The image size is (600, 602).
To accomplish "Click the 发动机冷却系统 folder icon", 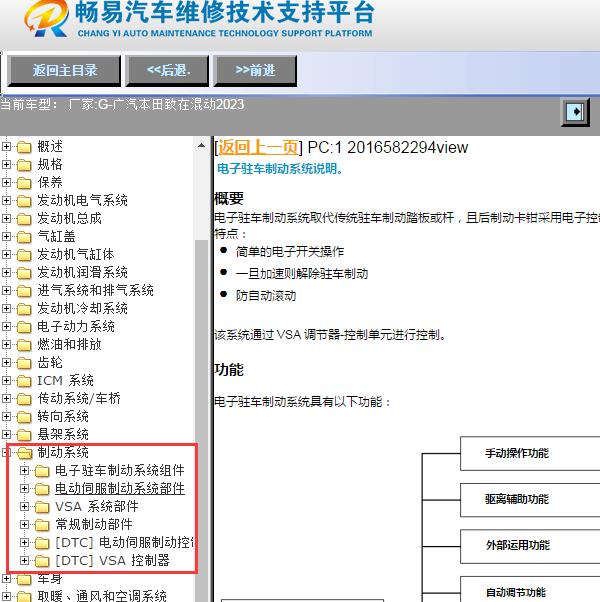I will 24,309.
